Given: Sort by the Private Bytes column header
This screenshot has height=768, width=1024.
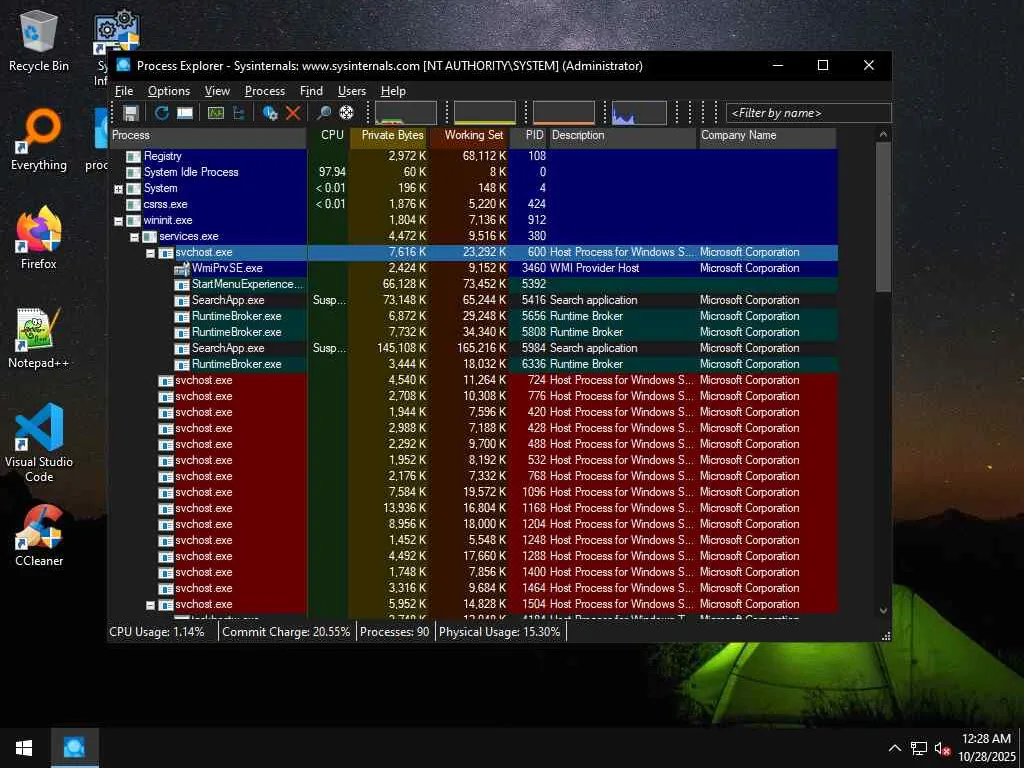Looking at the screenshot, I should tap(389, 135).
